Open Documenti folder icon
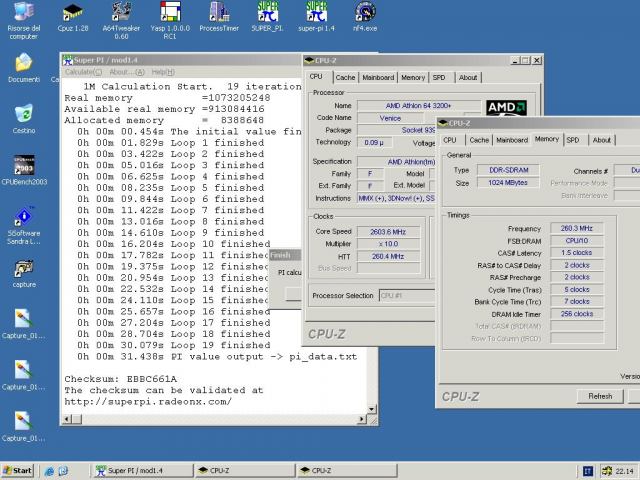Image resolution: width=640 pixels, height=480 pixels. [x=24, y=68]
